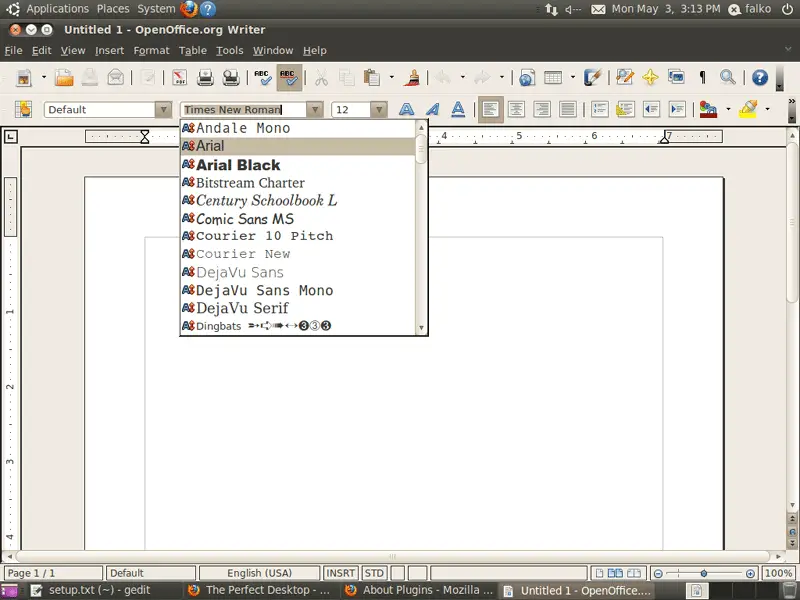Toggle Underline formatting
This screenshot has width=800, height=600.
coord(458,109)
